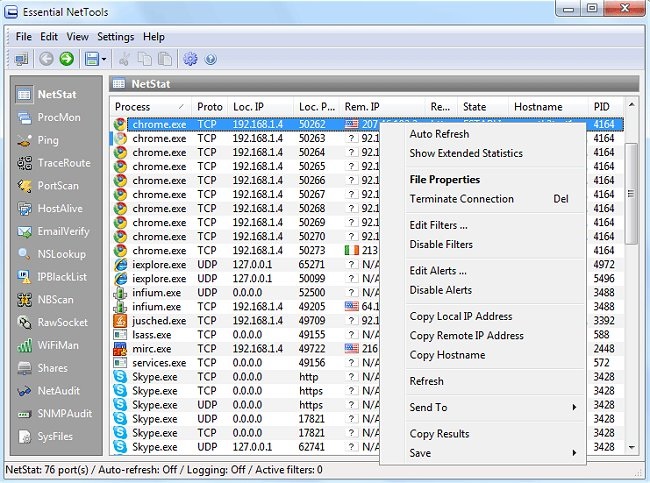
Task: Open the SNMPAudit tool
Action: click(54, 414)
